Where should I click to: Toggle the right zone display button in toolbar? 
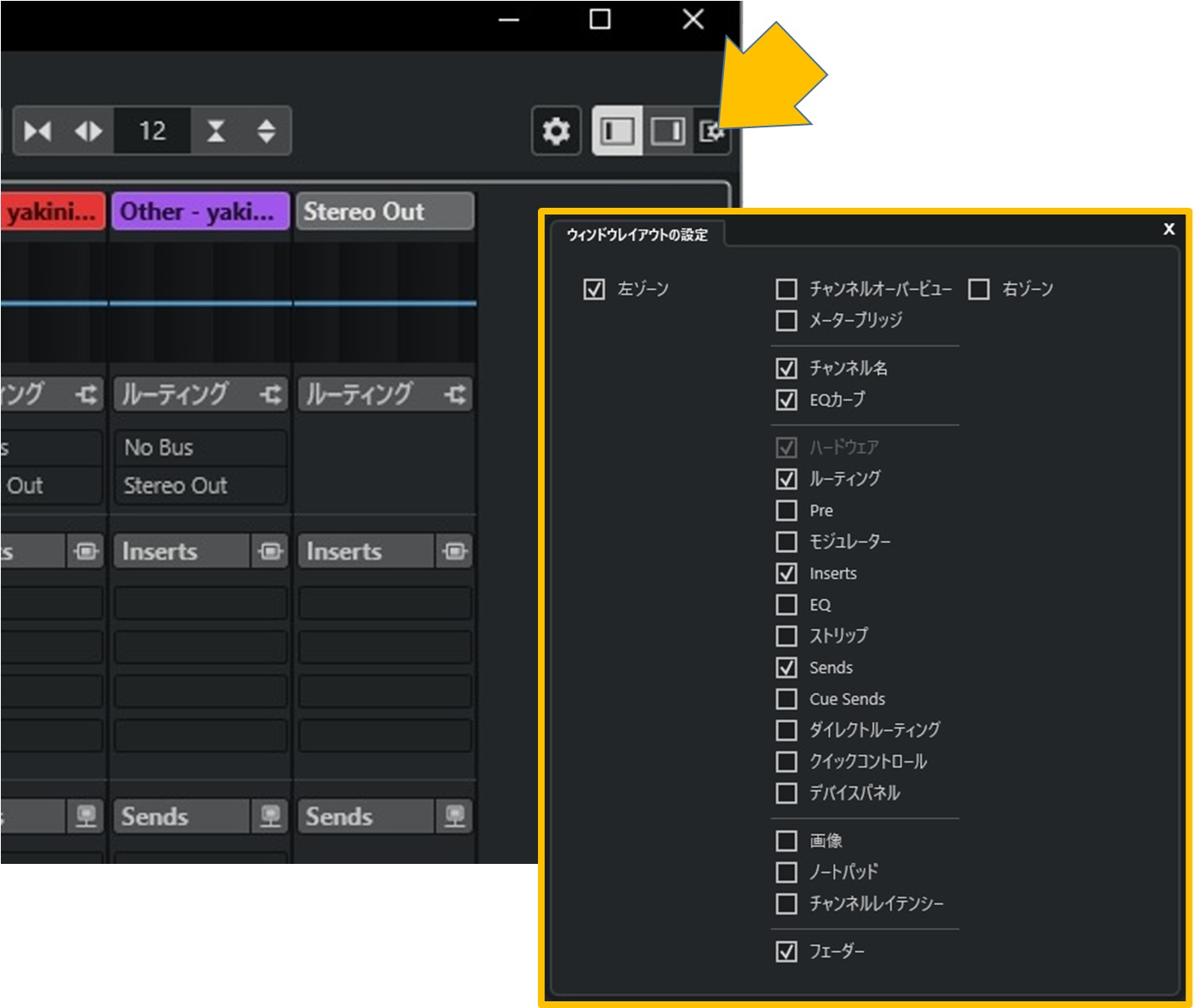coord(667,132)
